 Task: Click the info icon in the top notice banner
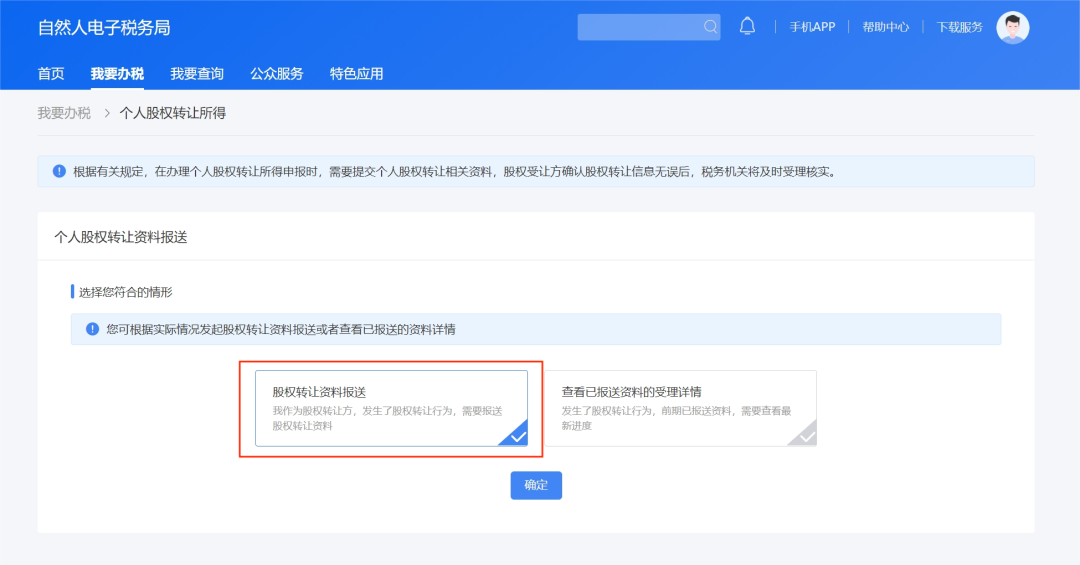tap(59, 171)
